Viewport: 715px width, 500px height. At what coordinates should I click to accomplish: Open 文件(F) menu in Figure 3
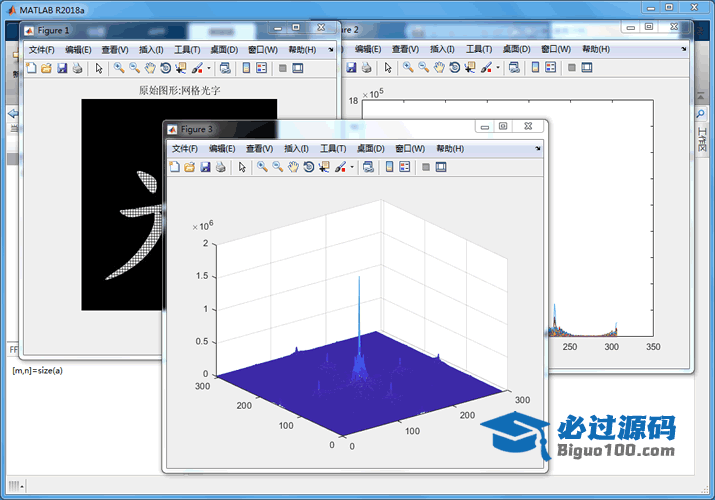184,148
